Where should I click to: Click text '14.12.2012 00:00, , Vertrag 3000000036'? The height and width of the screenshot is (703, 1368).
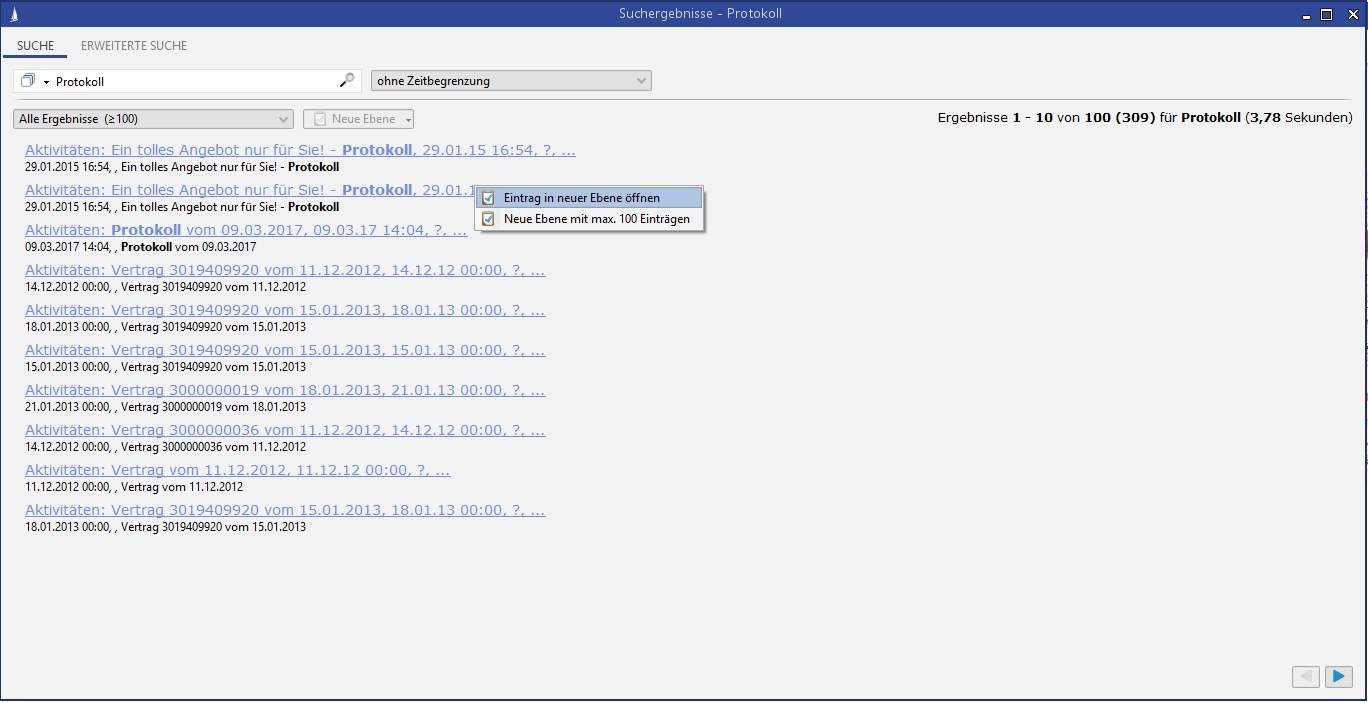tap(166, 447)
